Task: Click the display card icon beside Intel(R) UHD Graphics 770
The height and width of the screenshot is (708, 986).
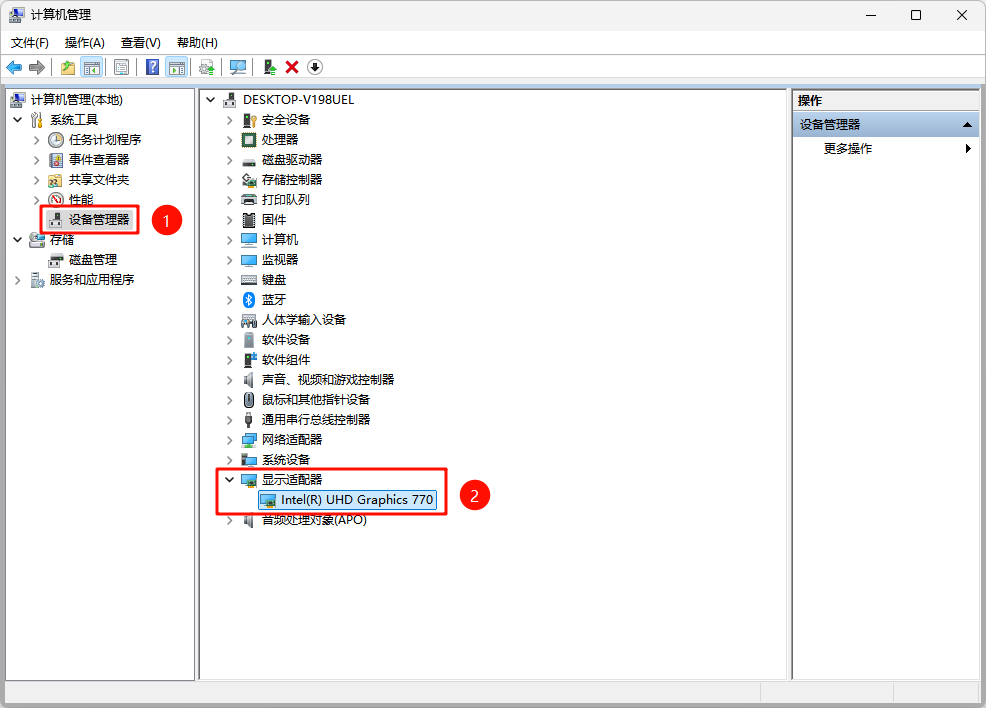Action: (x=269, y=501)
